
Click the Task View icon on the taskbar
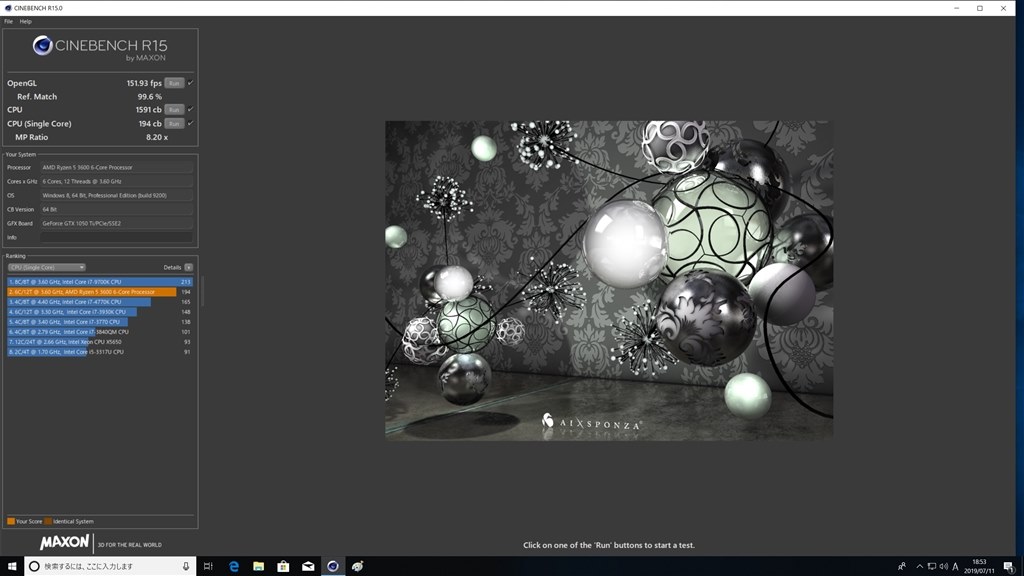click(208, 566)
